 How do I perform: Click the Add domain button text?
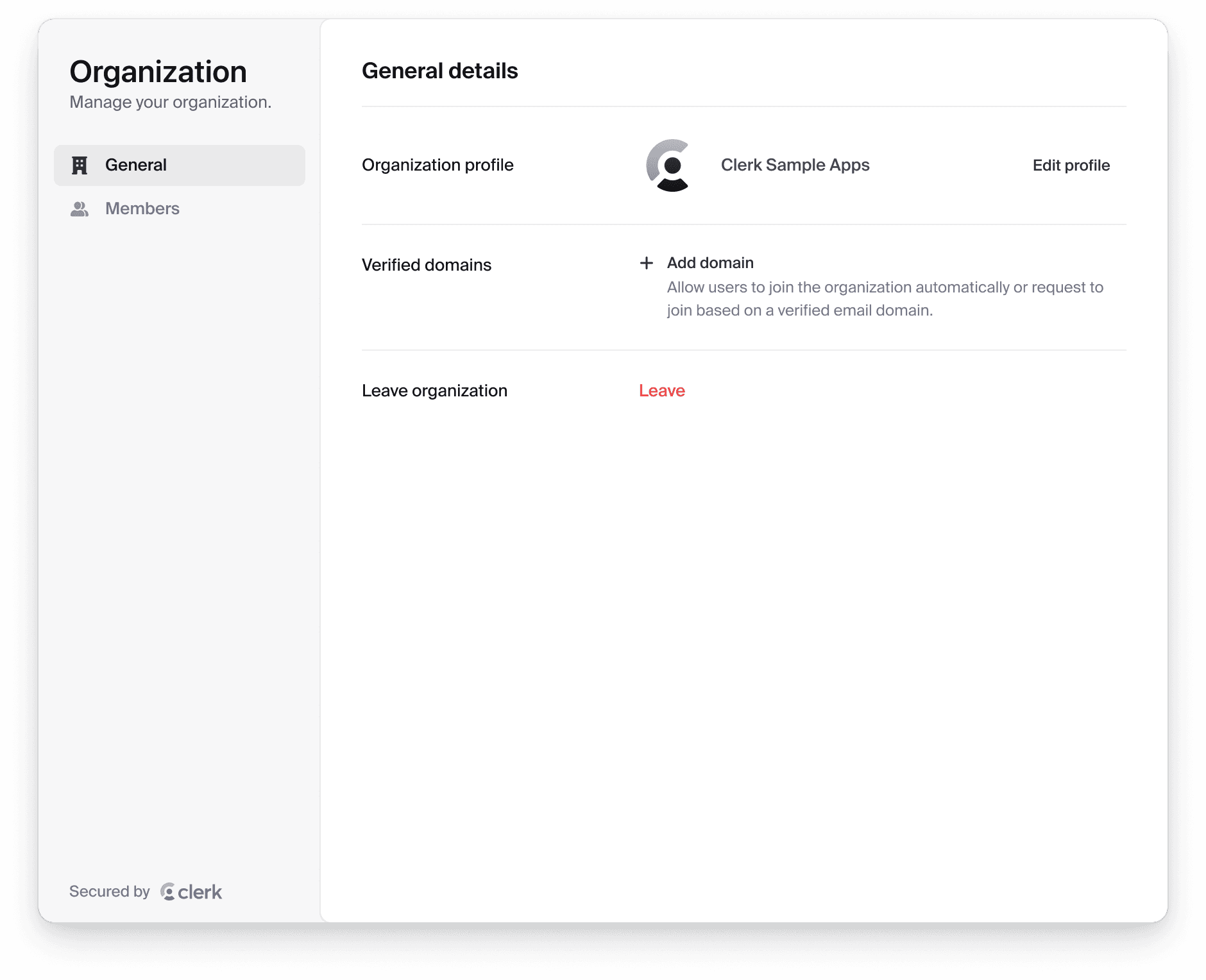[x=710, y=263]
